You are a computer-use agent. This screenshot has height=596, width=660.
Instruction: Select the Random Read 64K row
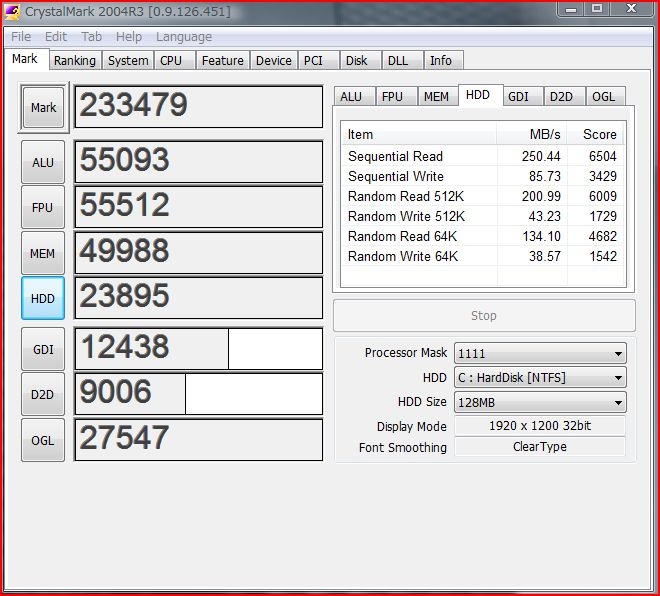click(483, 236)
